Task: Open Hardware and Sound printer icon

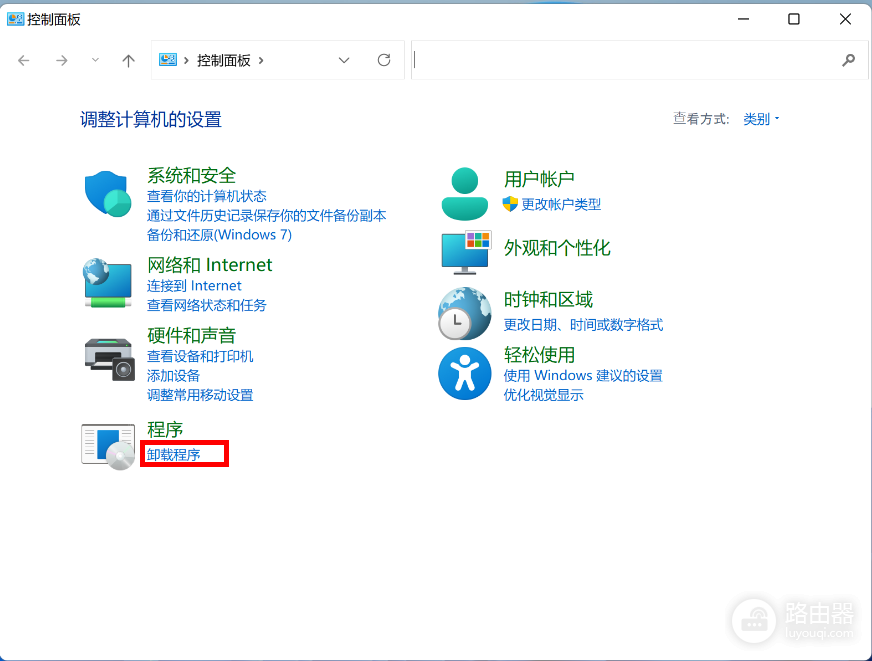Action: 110,359
